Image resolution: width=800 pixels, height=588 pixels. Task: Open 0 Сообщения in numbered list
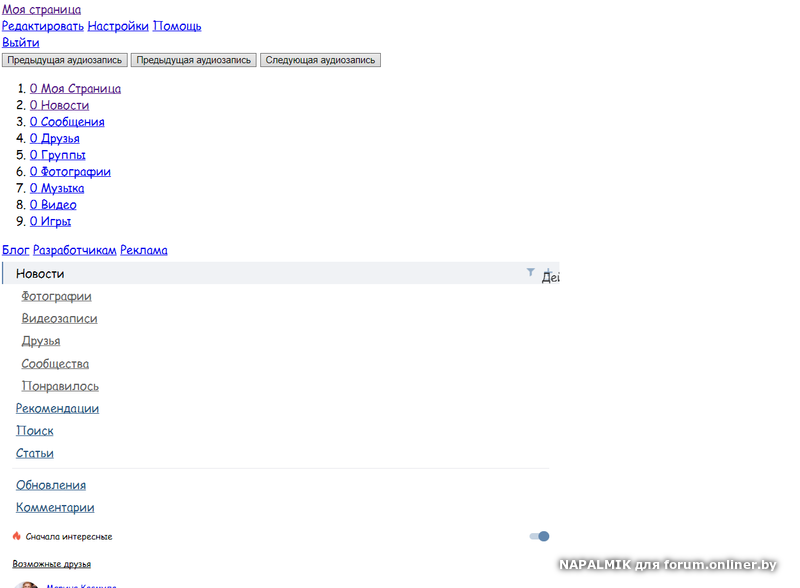coord(67,121)
